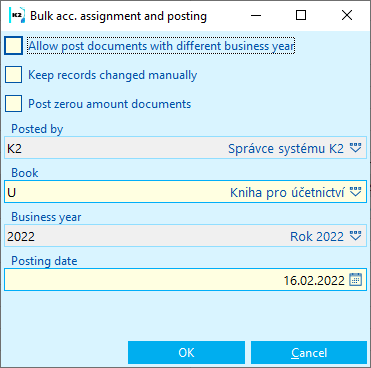
Task: Click the Kniha pro účetnictví description text
Action: click(287, 192)
